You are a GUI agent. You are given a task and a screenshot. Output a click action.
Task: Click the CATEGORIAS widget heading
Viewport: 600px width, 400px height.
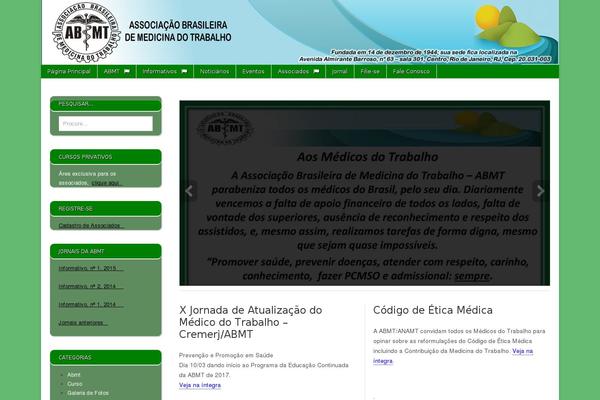click(x=106, y=358)
